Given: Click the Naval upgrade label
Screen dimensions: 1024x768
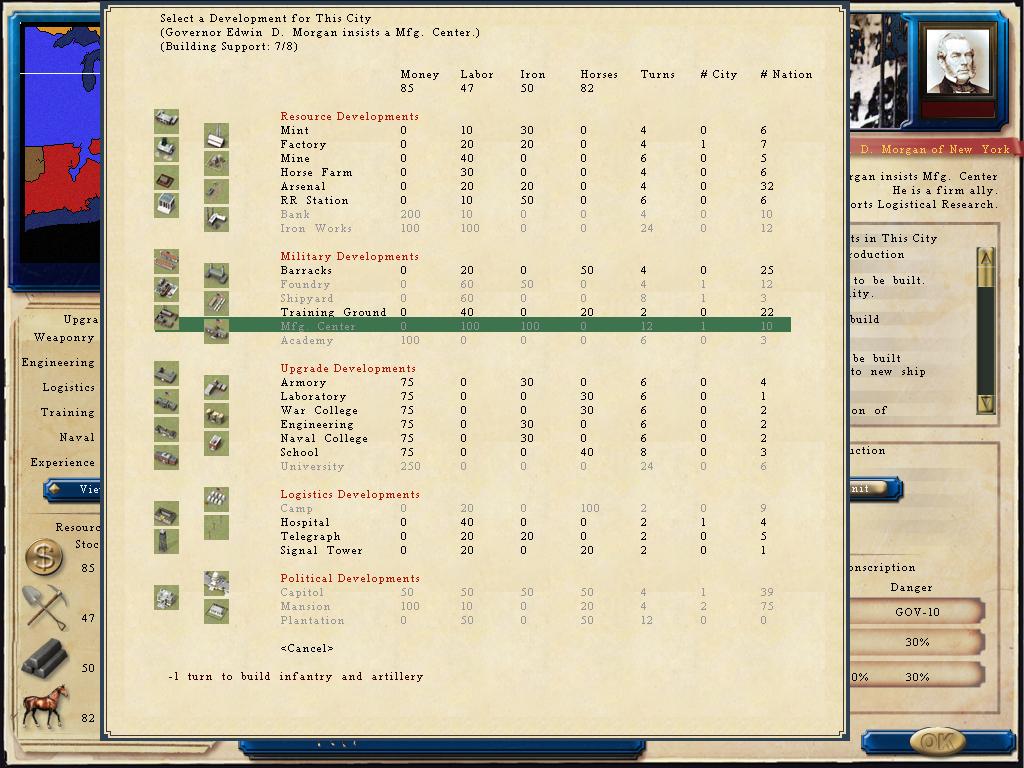Looking at the screenshot, I should [x=77, y=438].
